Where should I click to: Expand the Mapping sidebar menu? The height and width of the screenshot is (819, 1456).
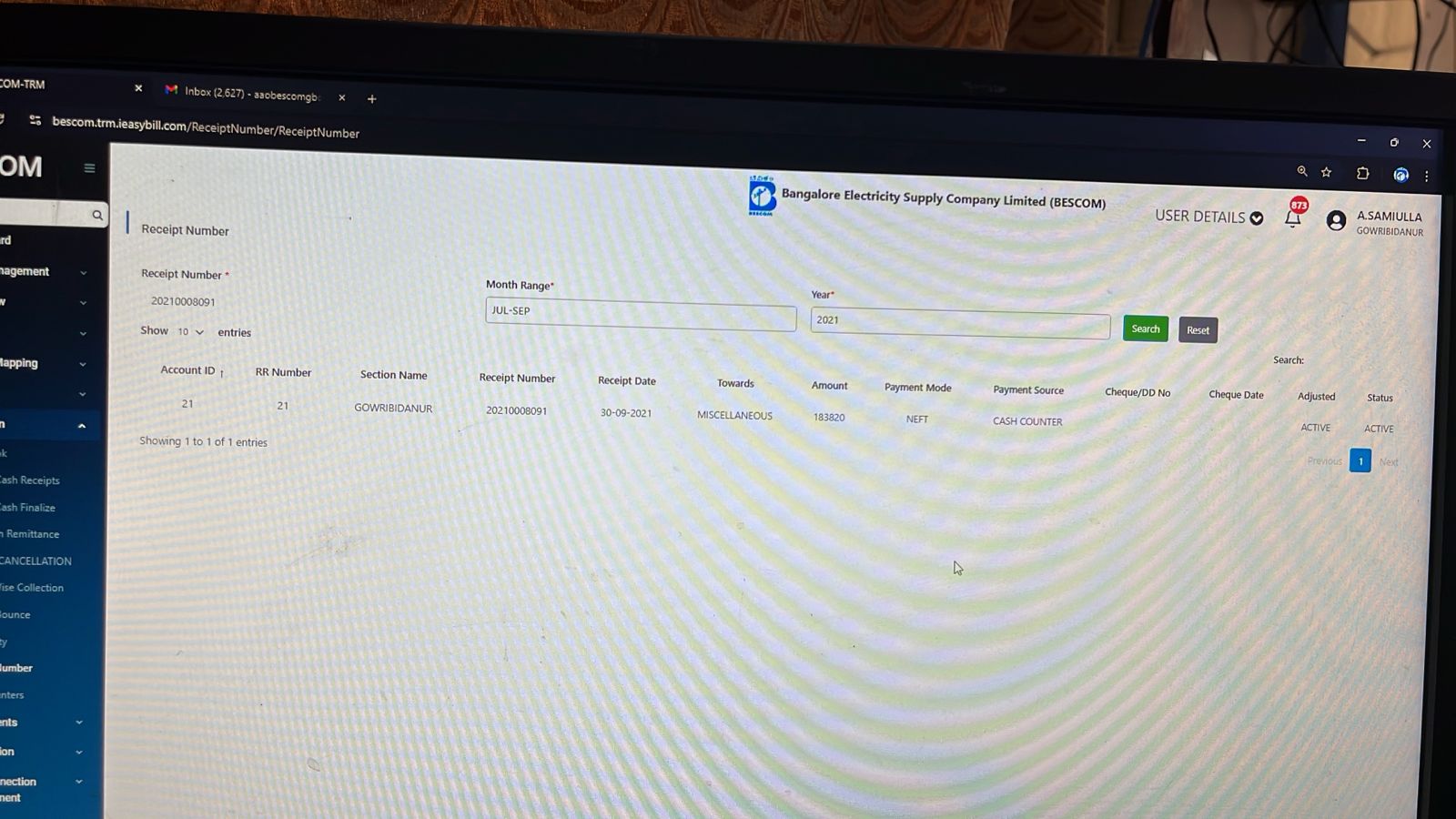click(44, 363)
